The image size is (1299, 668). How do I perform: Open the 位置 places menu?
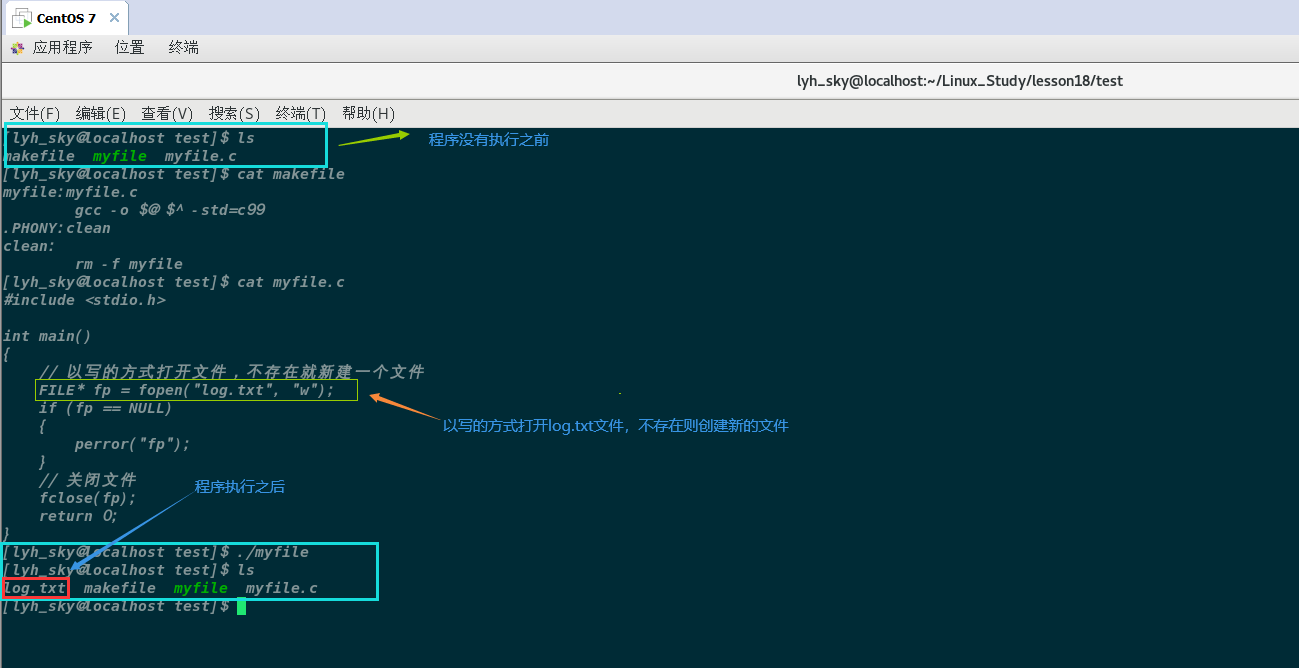point(129,47)
